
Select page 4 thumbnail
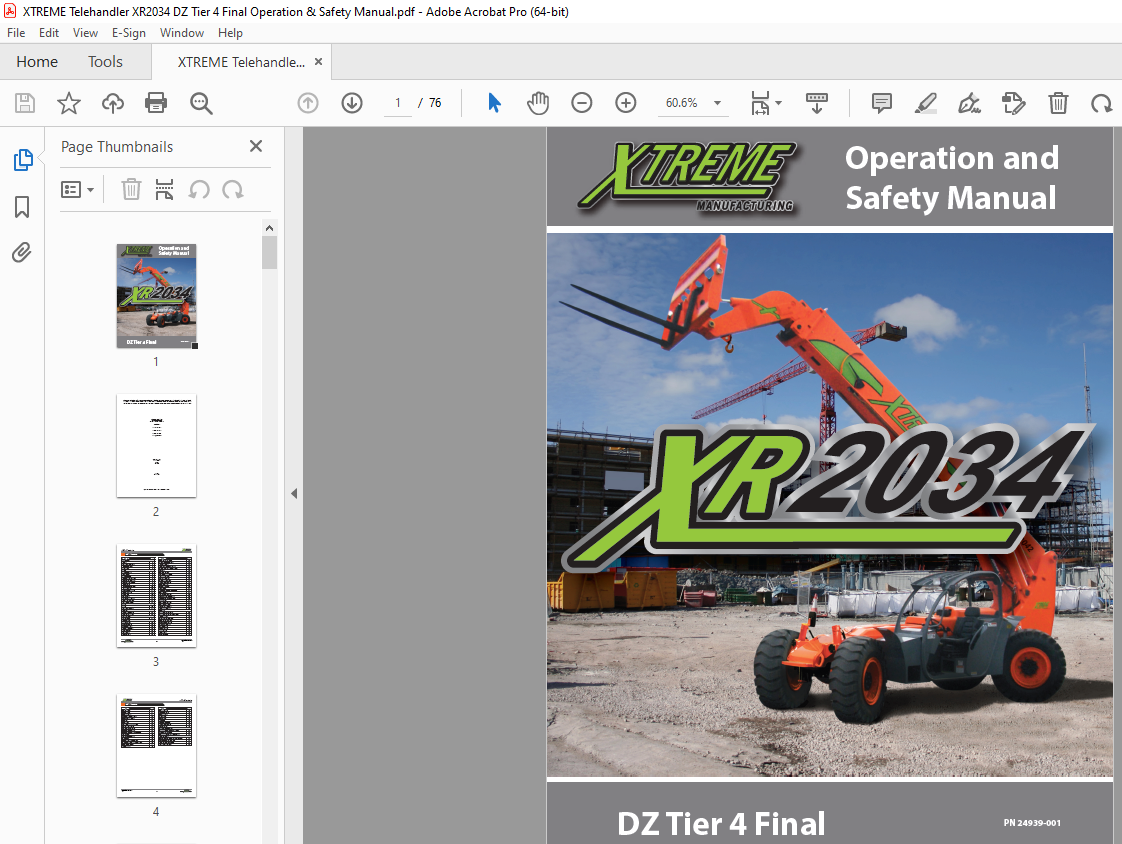pyautogui.click(x=157, y=746)
